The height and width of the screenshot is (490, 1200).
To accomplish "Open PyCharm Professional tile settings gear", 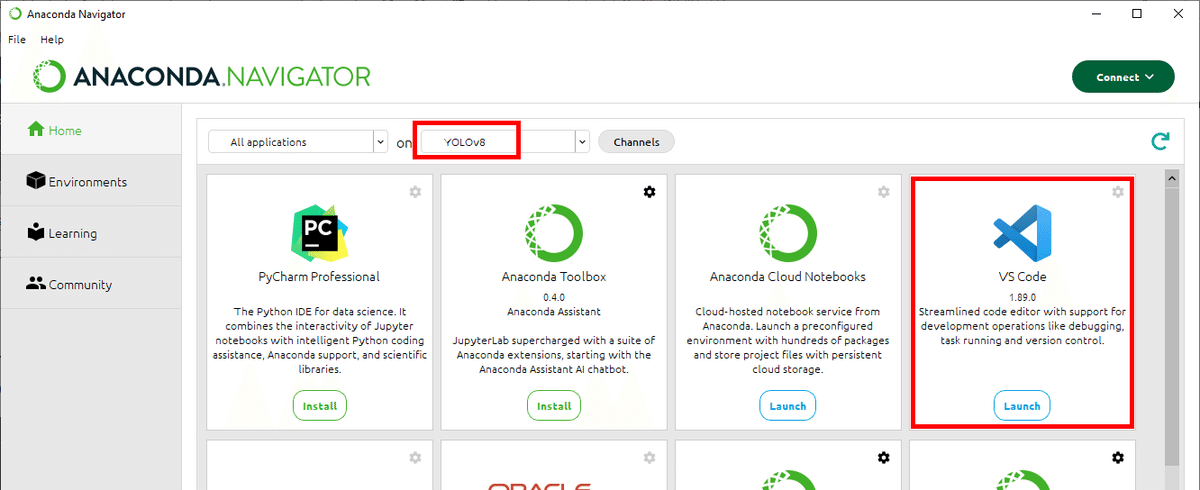I will point(415,191).
